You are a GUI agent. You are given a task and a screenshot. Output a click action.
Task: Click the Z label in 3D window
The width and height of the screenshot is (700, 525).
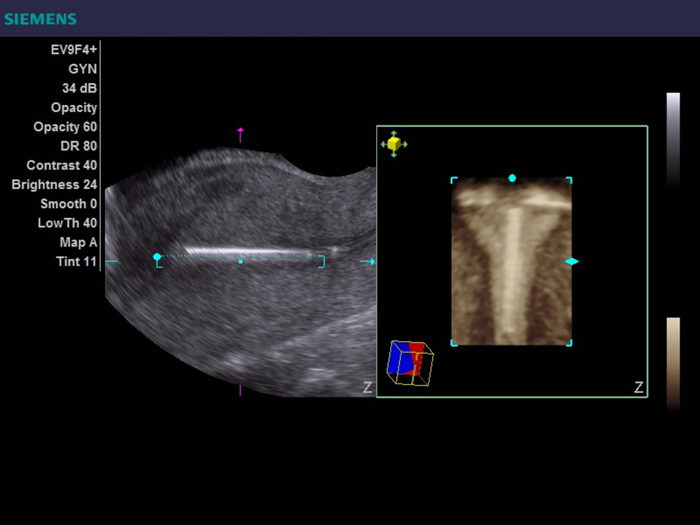(639, 387)
